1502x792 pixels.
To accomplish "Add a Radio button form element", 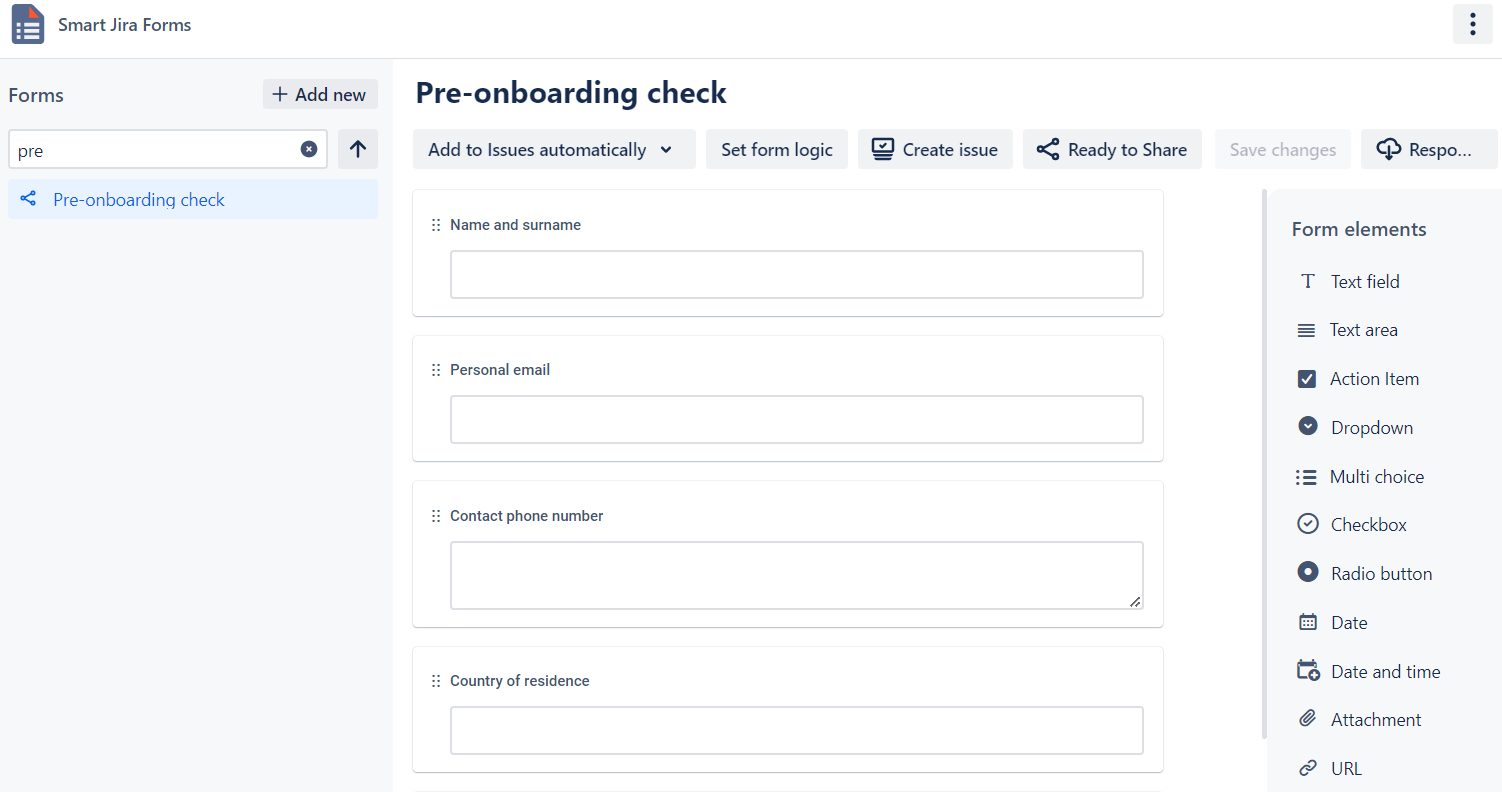I will [x=1381, y=574].
